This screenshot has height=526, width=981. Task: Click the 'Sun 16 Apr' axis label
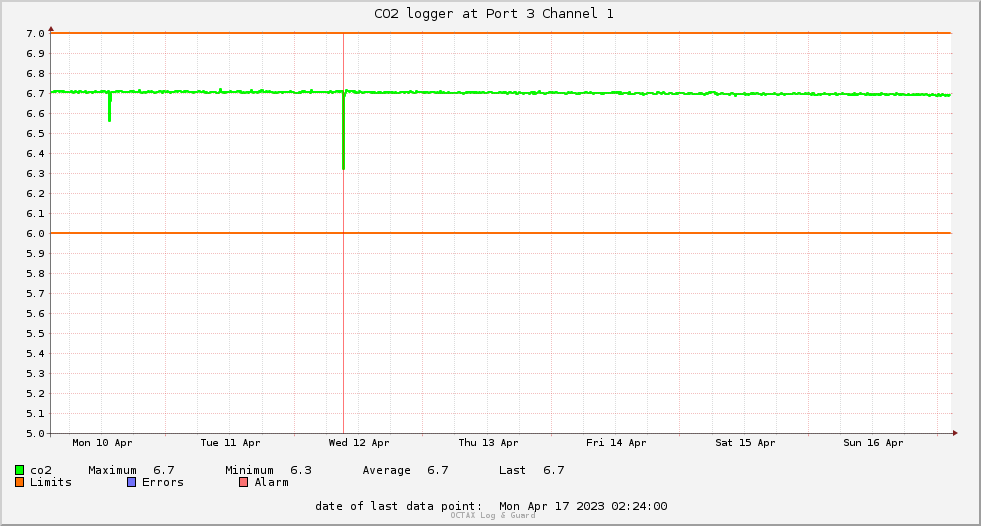pyautogui.click(x=873, y=443)
